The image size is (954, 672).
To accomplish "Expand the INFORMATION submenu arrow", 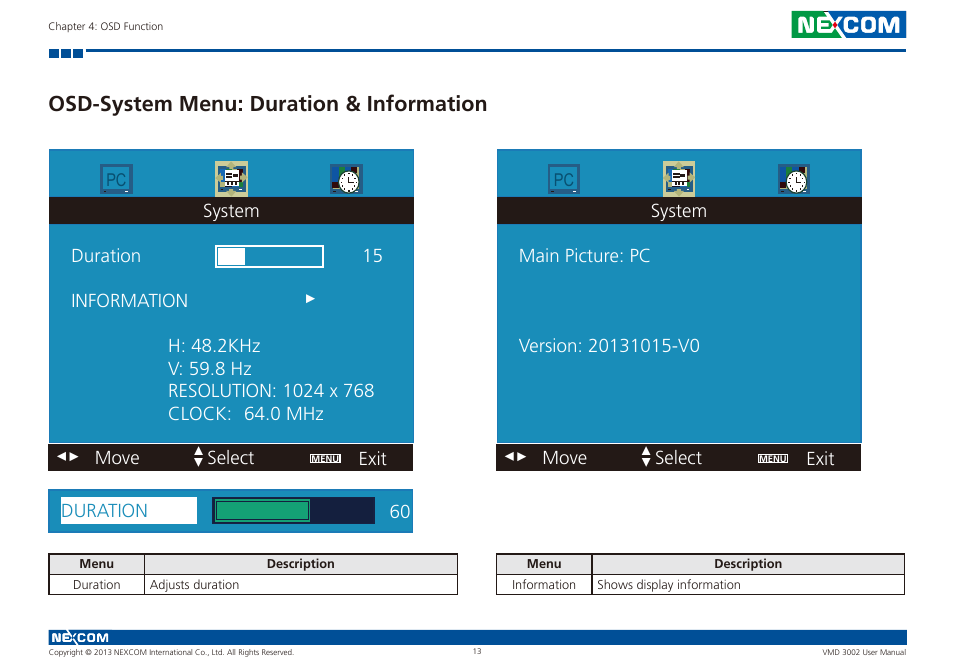I will click(x=310, y=298).
